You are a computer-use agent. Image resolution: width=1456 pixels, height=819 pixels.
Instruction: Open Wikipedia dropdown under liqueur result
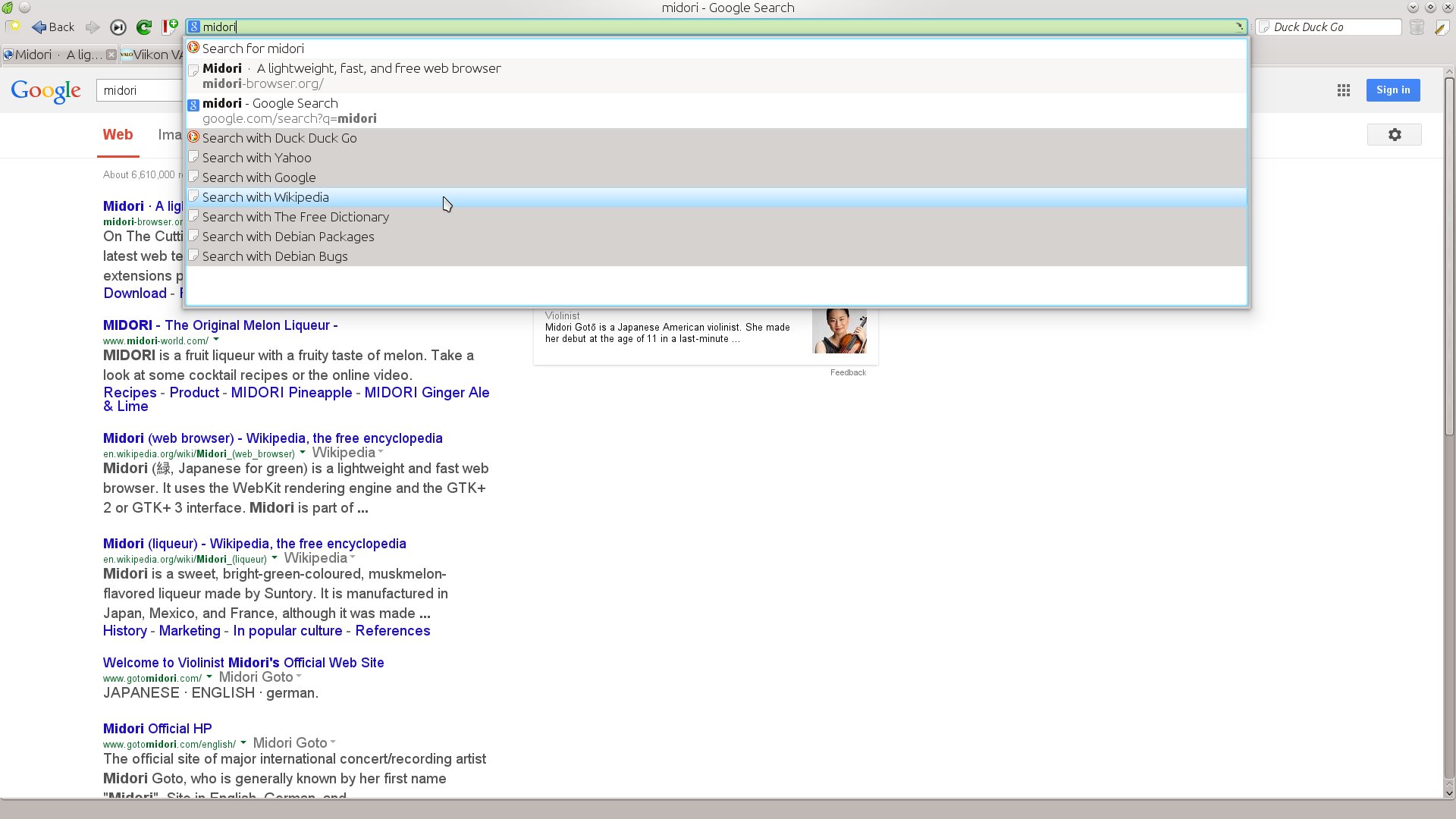coord(319,558)
